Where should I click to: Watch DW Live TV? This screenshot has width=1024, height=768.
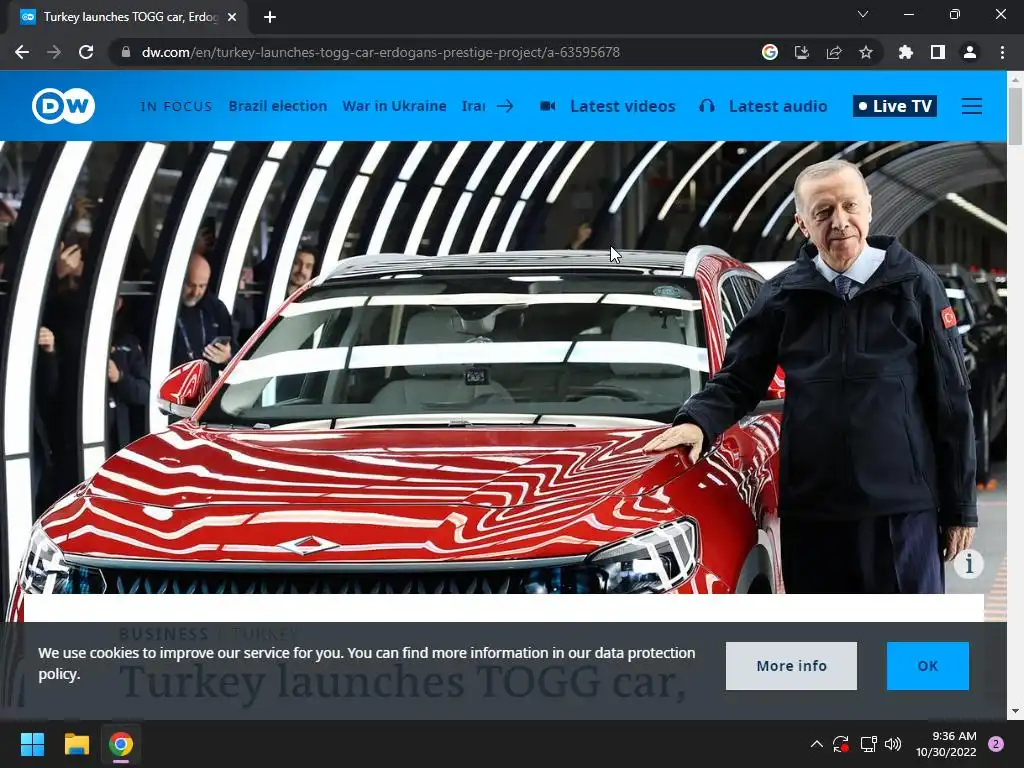pos(895,106)
